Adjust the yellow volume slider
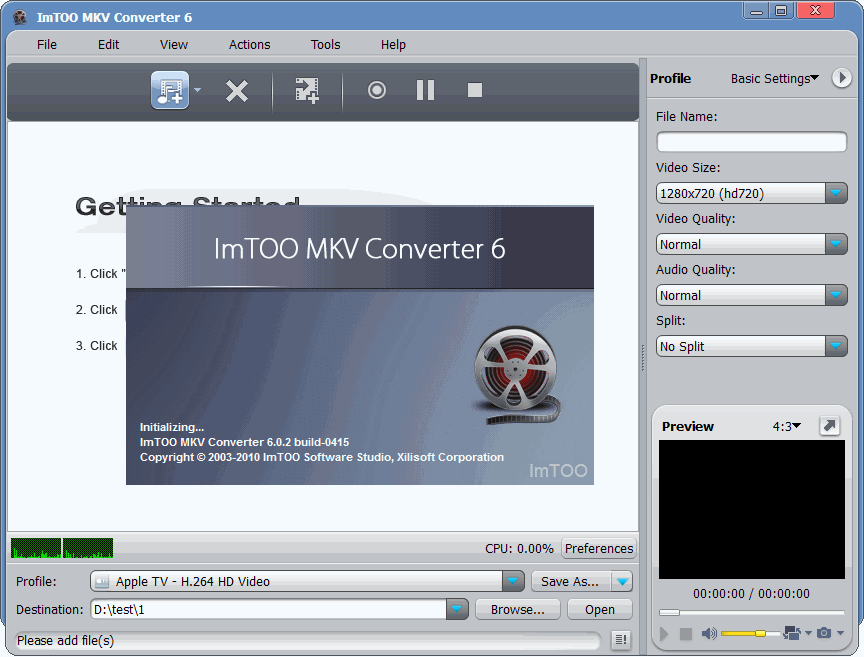This screenshot has height=657, width=864. 749,633
